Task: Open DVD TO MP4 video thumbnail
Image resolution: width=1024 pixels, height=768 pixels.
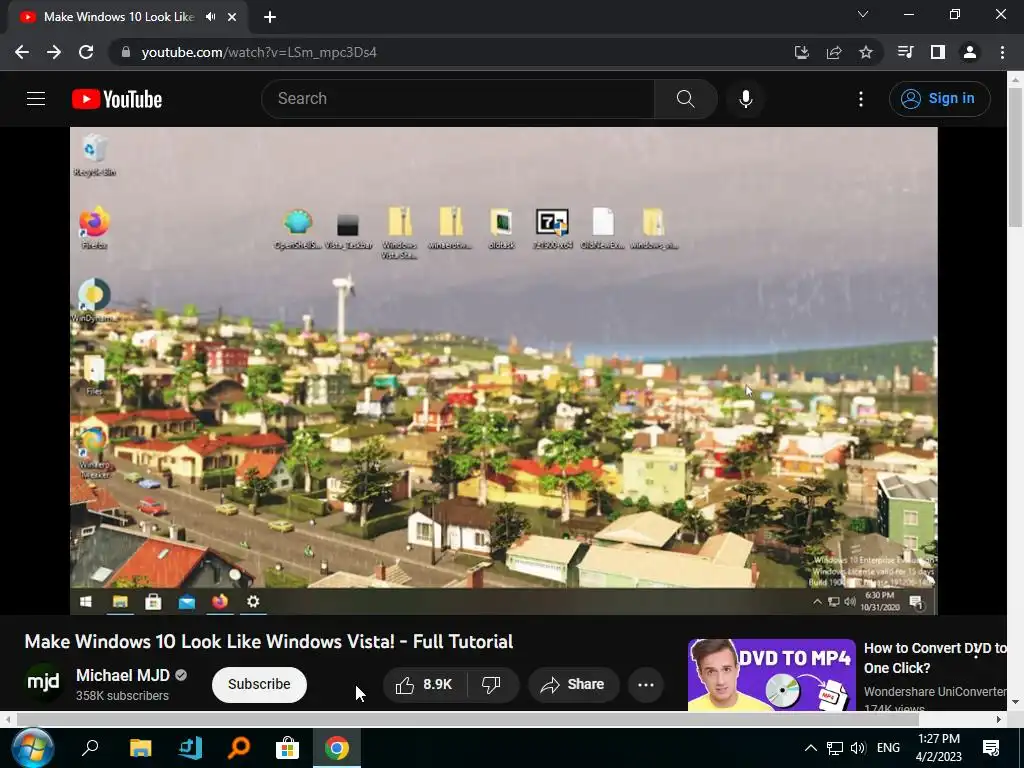Action: tap(771, 675)
